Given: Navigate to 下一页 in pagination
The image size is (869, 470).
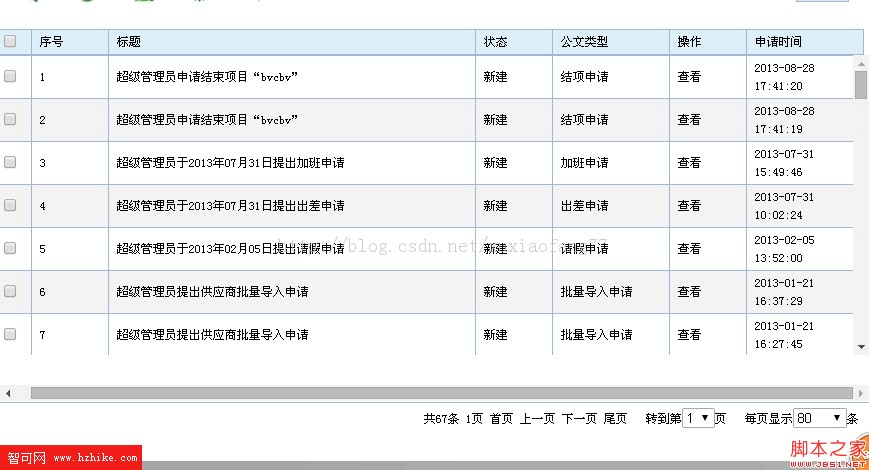Looking at the screenshot, I should click(x=579, y=419).
